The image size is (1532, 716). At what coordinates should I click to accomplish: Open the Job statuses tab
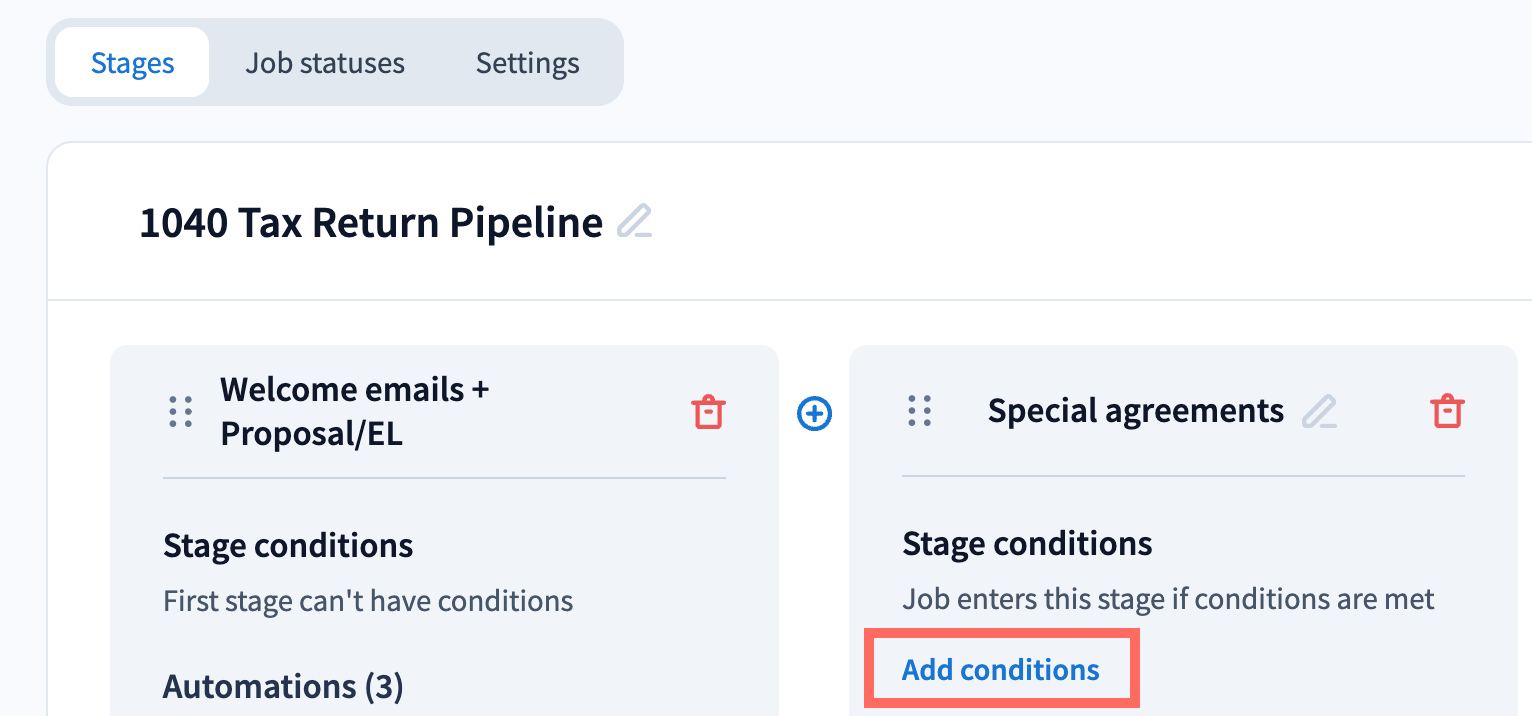point(325,63)
